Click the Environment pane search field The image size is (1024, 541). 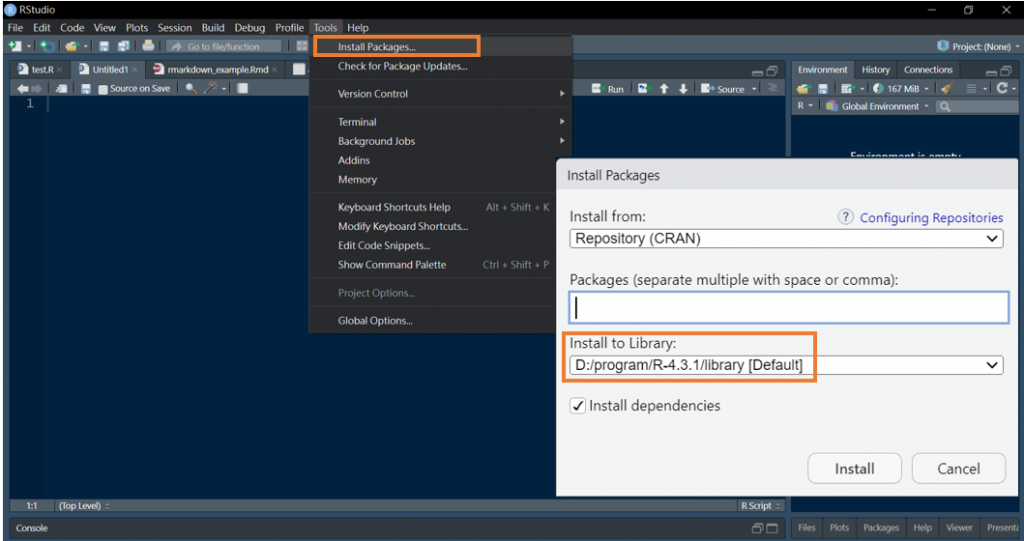tap(976, 106)
